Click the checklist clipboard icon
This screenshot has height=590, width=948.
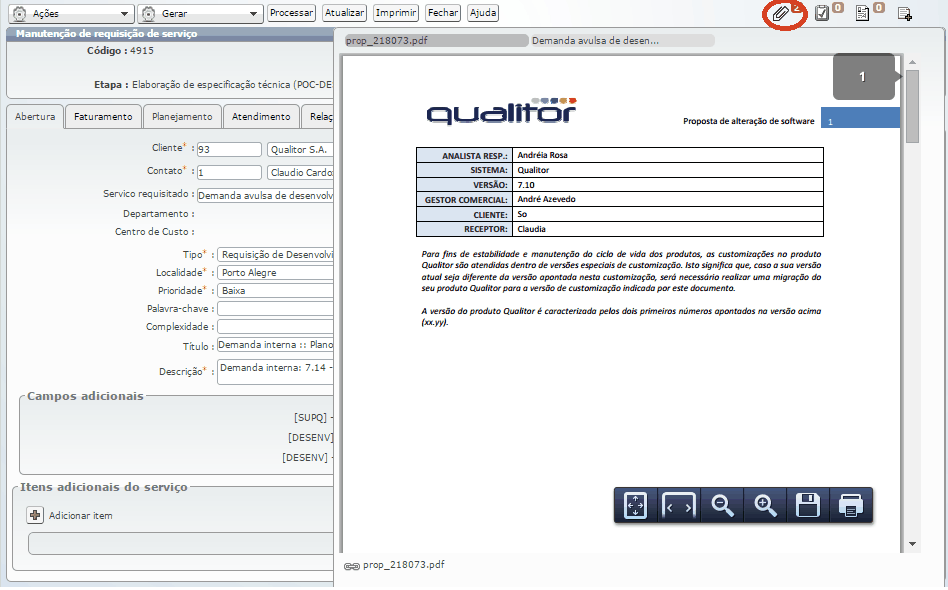pyautogui.click(x=823, y=13)
